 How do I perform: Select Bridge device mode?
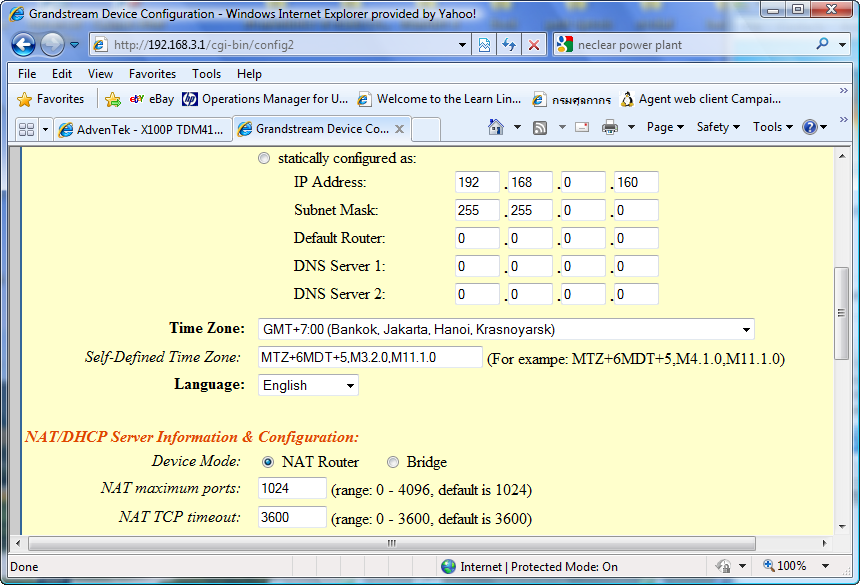(393, 462)
